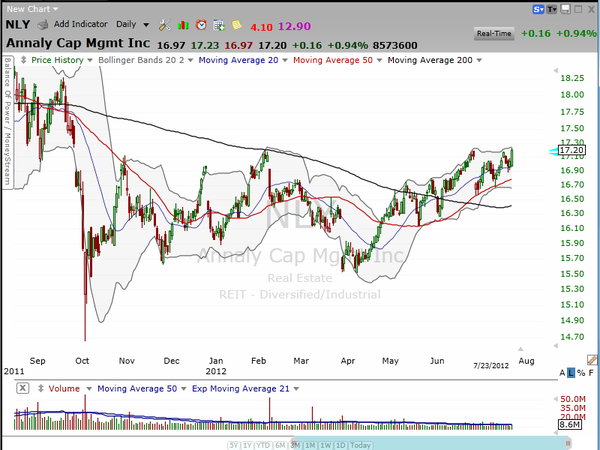Click the add-to-watchlist grid icon
The image size is (600, 450).
point(219,25)
